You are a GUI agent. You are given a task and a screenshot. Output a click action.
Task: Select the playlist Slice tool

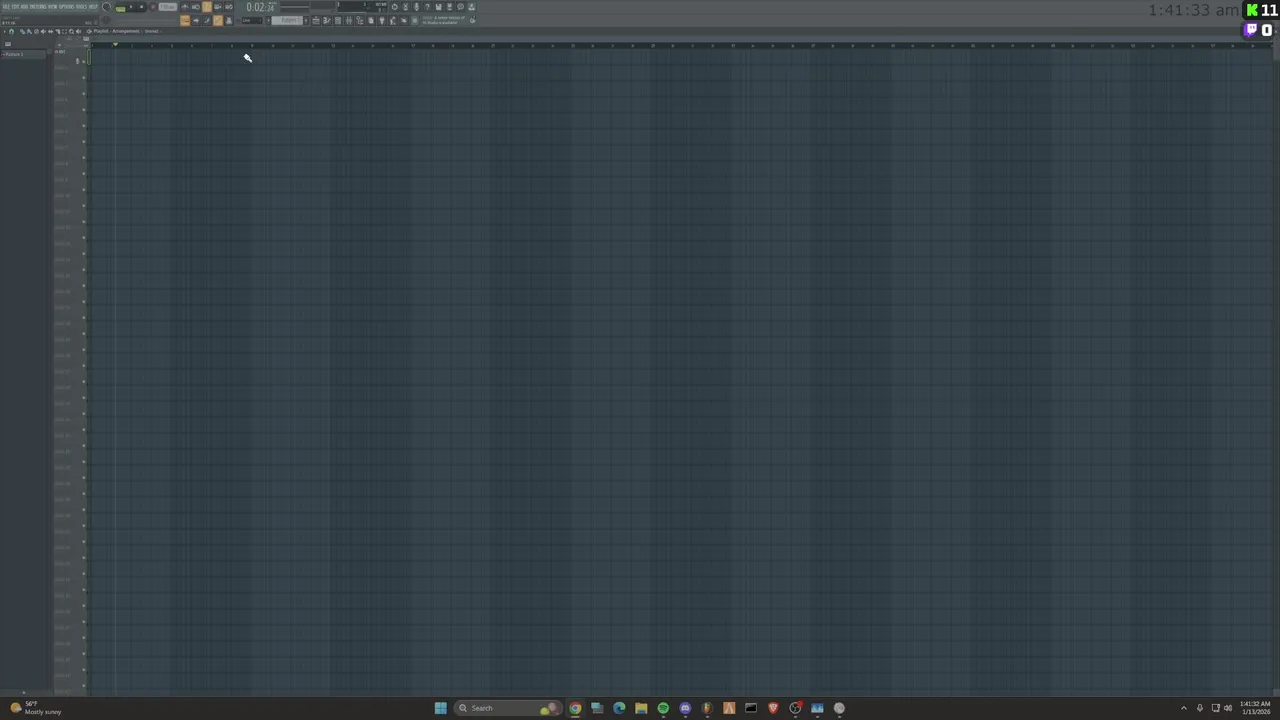click(x=57, y=31)
